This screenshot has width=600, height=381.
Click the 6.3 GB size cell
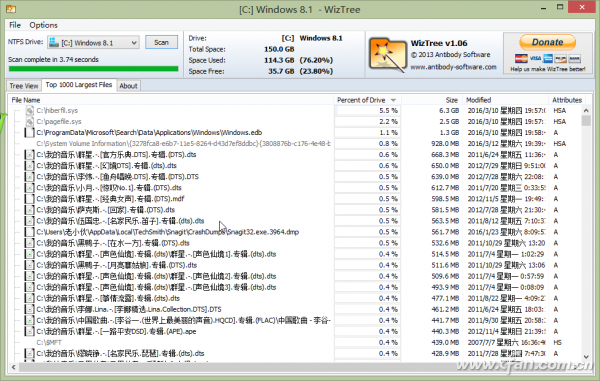coord(449,111)
